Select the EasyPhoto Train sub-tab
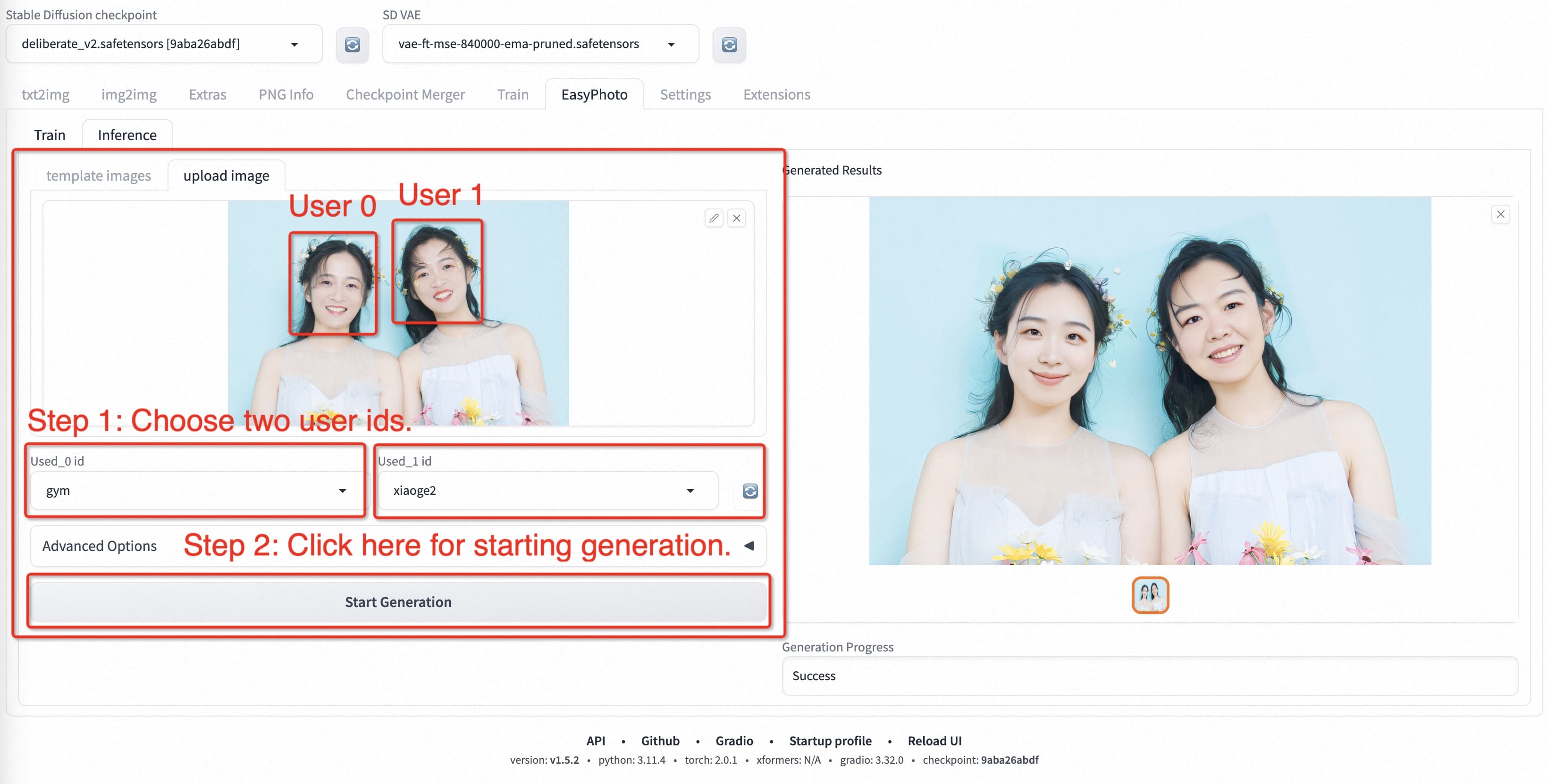 coord(49,134)
